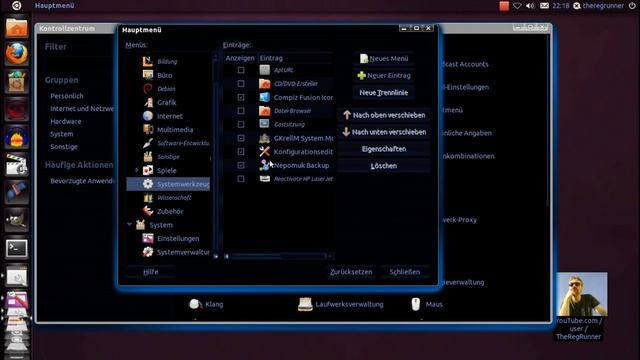Enable the Reactivate HP LaserJet checkbox
The width and height of the screenshot is (640, 360).
point(241,179)
